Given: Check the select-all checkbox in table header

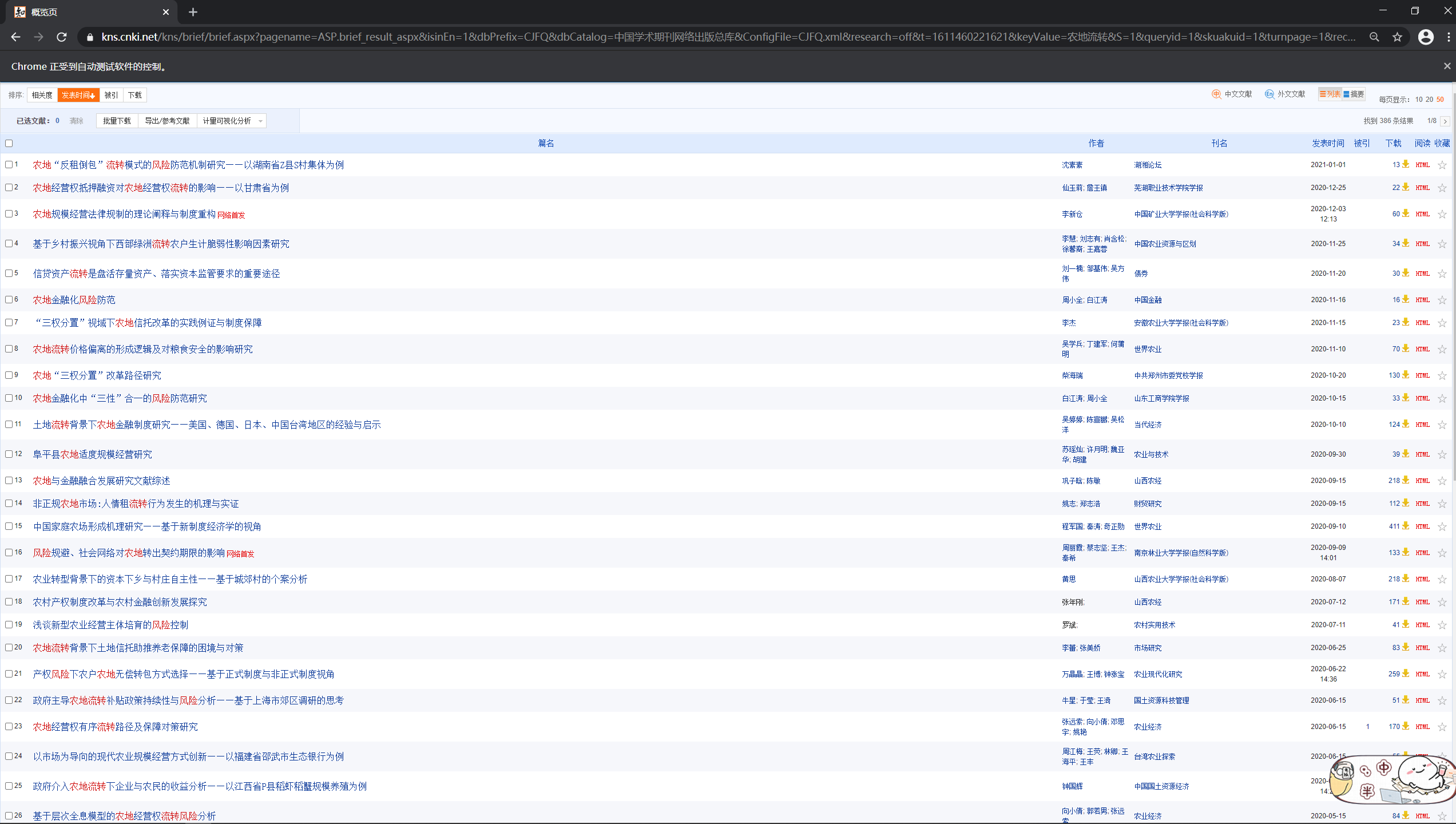Looking at the screenshot, I should pyautogui.click(x=9, y=144).
